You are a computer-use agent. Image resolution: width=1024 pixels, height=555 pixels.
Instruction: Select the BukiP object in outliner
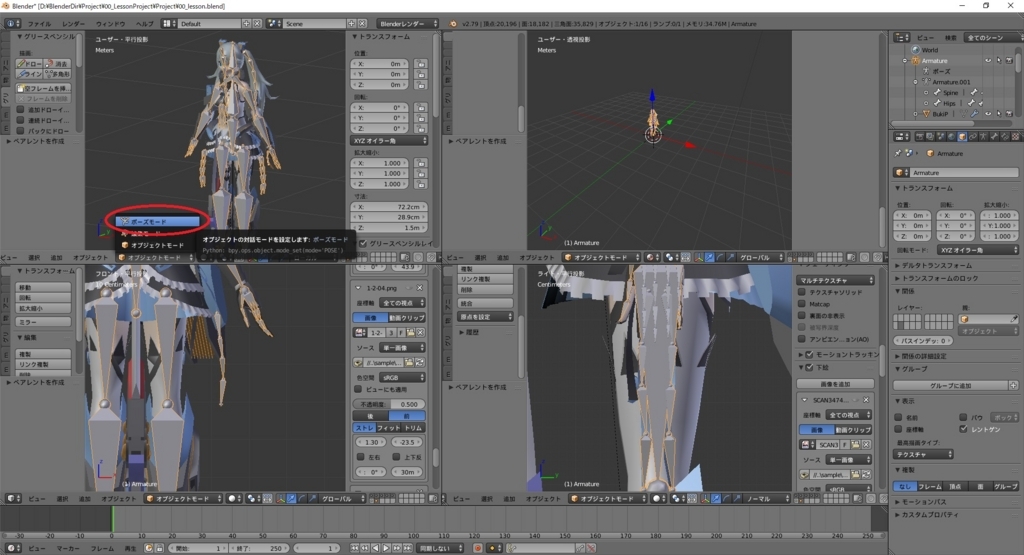(940, 114)
